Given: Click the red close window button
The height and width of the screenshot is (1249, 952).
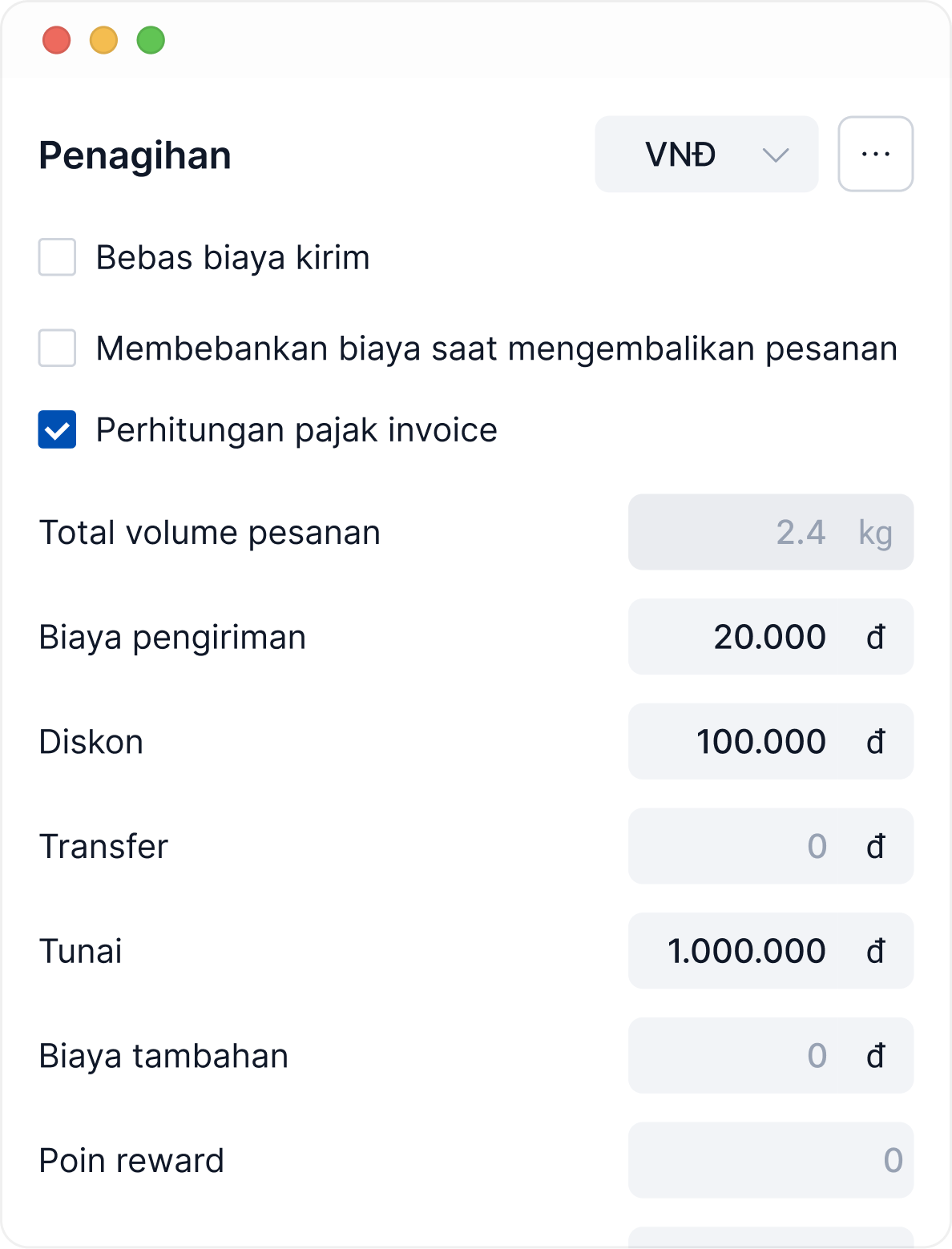Looking at the screenshot, I should [x=57, y=40].
